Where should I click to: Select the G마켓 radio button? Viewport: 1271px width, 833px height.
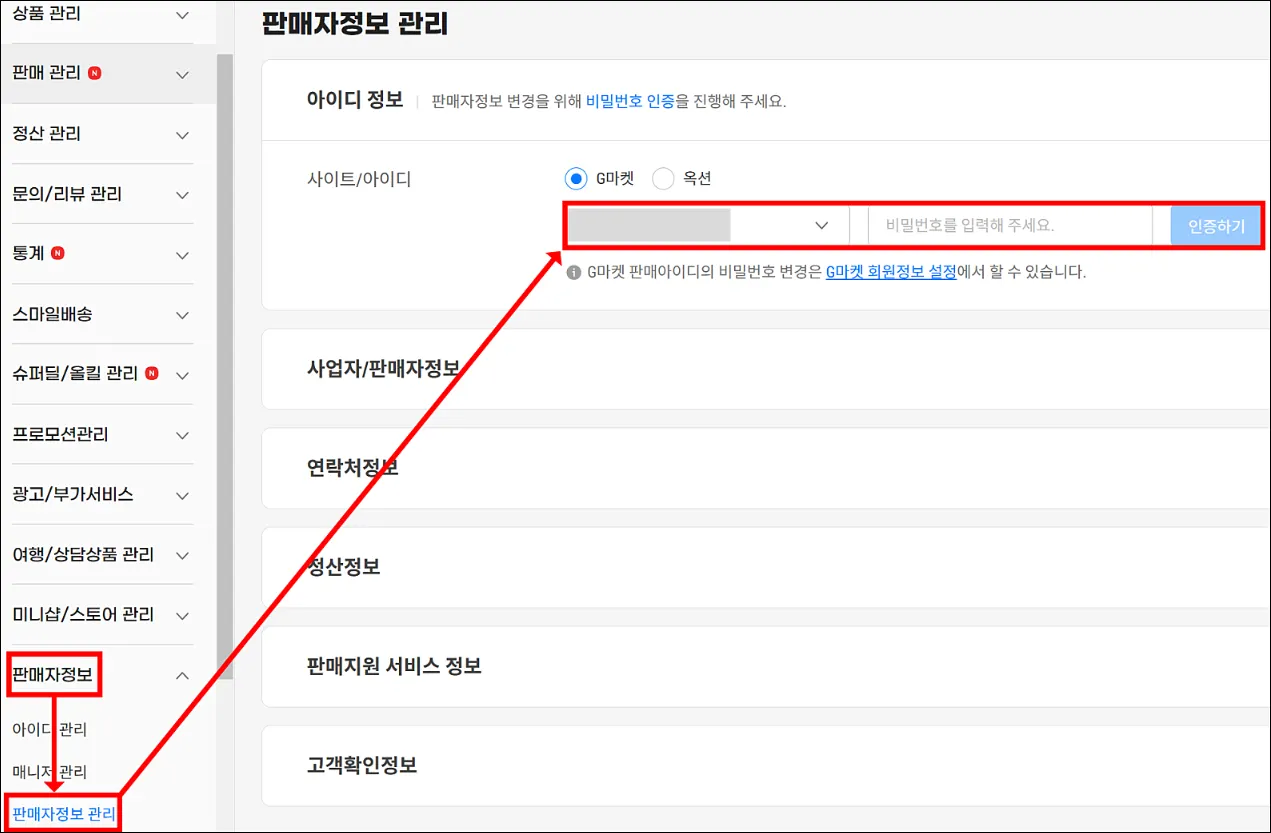[x=575, y=179]
